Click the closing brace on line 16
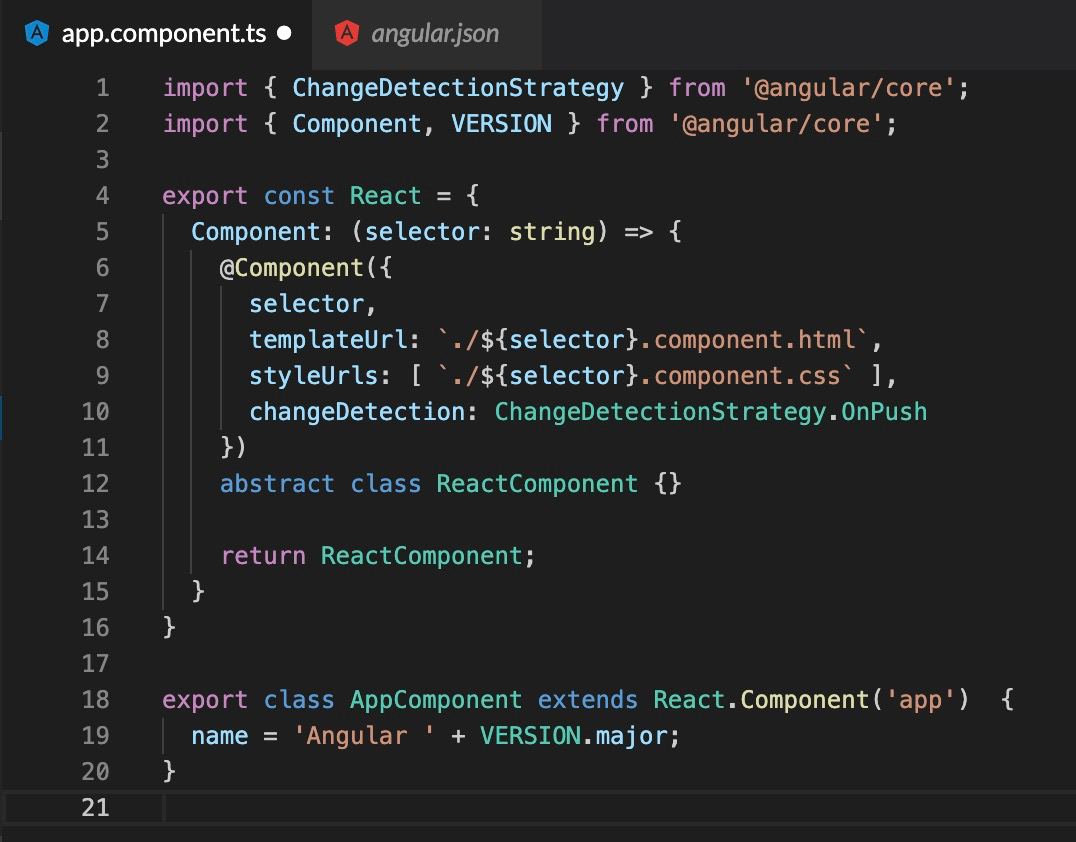 (169, 627)
